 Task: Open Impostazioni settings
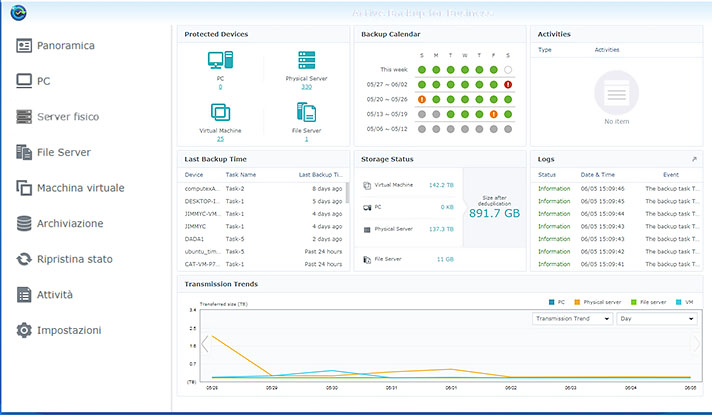pos(68,330)
